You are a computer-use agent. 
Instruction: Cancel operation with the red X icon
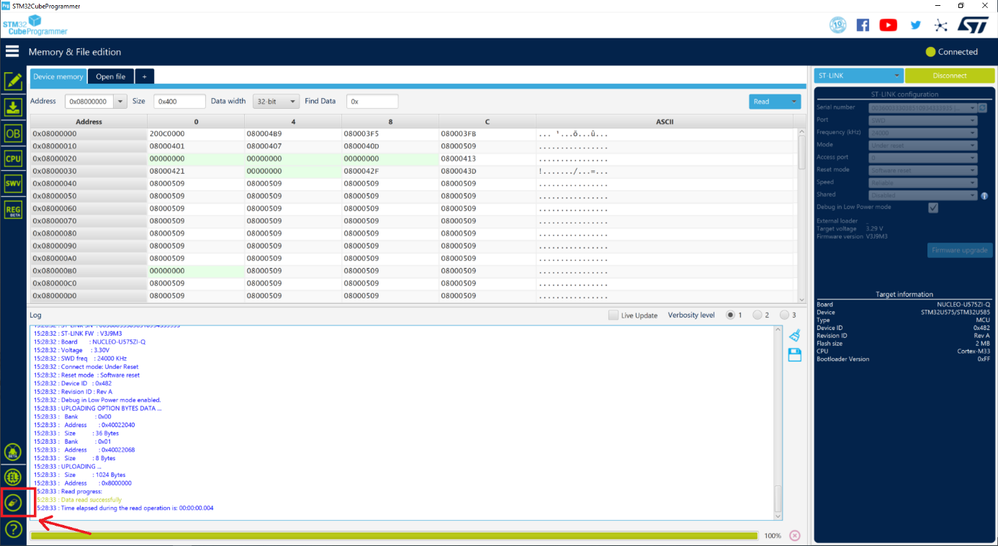click(794, 536)
